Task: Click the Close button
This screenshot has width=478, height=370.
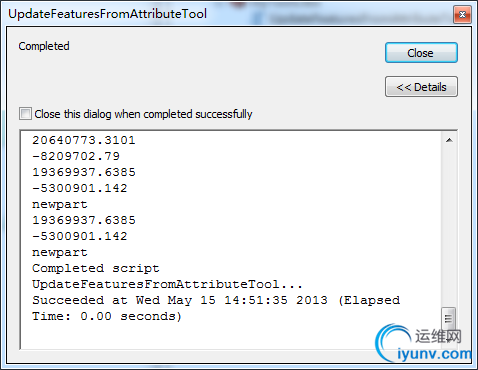Action: pos(421,53)
